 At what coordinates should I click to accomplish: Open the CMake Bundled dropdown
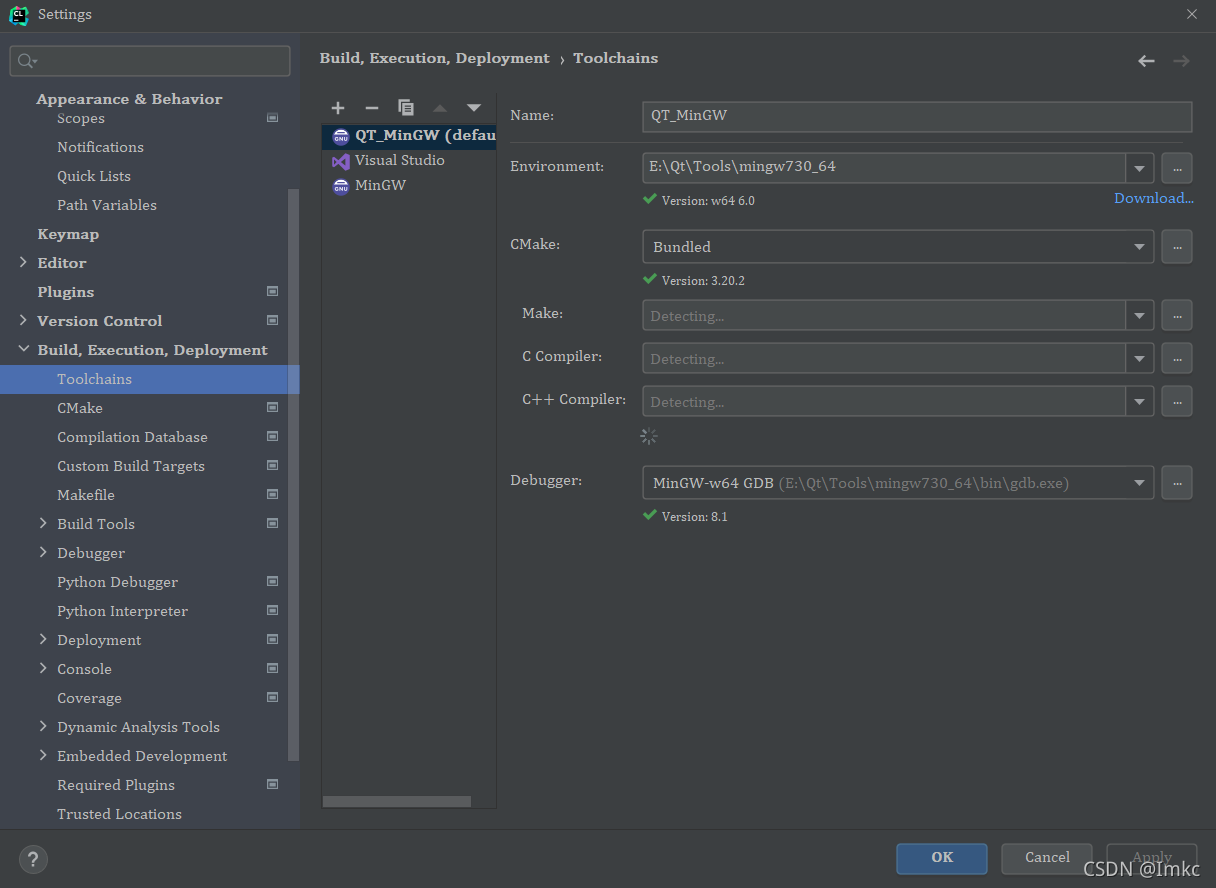click(x=1140, y=246)
